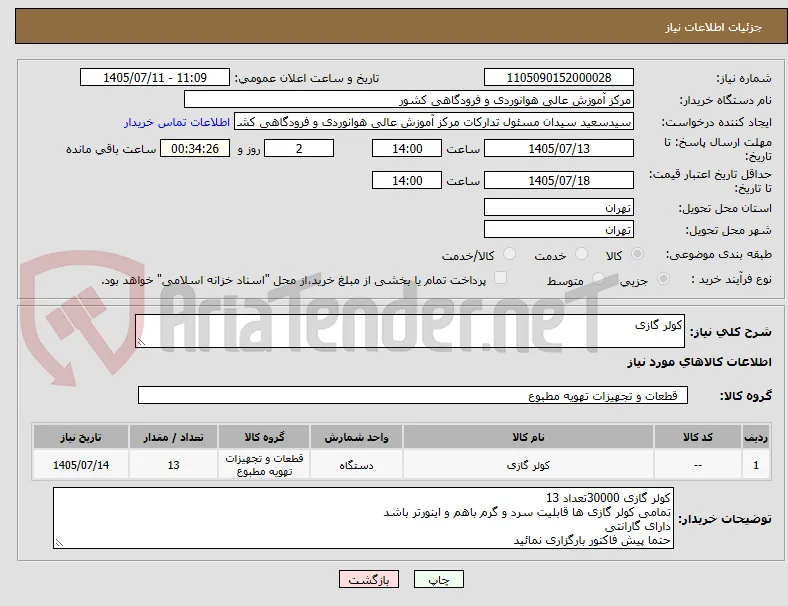The width and height of the screenshot is (788, 606).
Task: Open the اطلاعات تماس خریدار link
Action: click(x=177, y=122)
